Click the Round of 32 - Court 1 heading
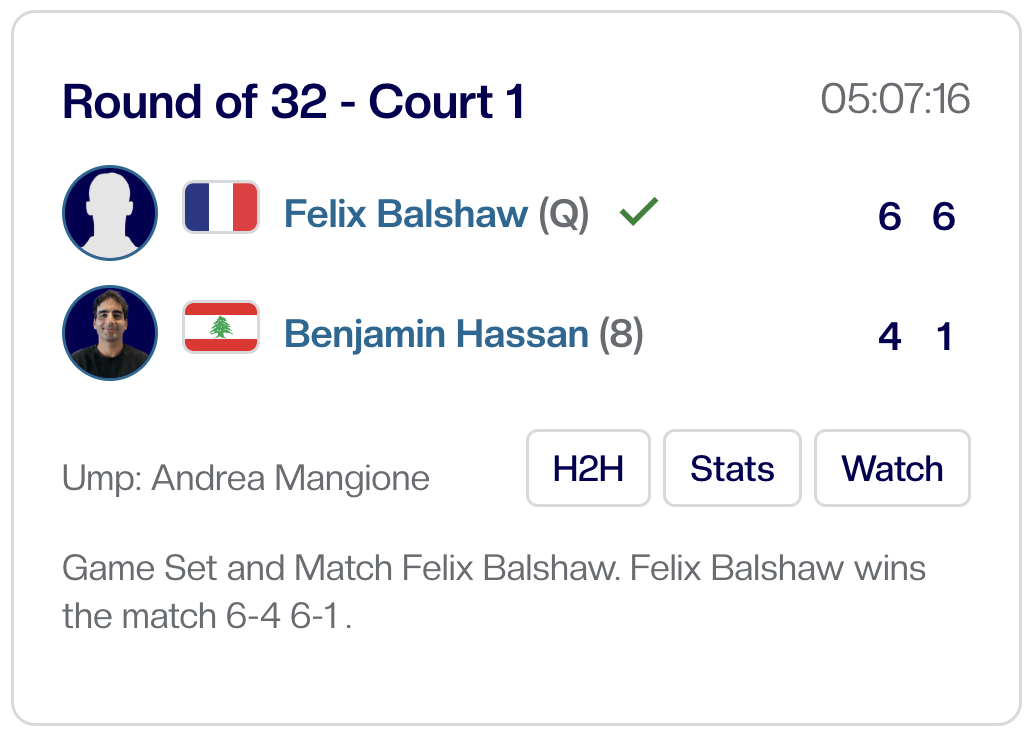 293,102
